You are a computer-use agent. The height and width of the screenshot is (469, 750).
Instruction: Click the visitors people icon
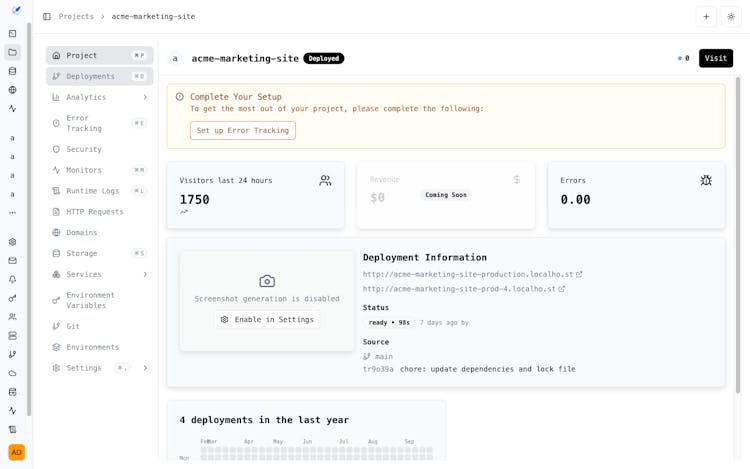coord(325,180)
